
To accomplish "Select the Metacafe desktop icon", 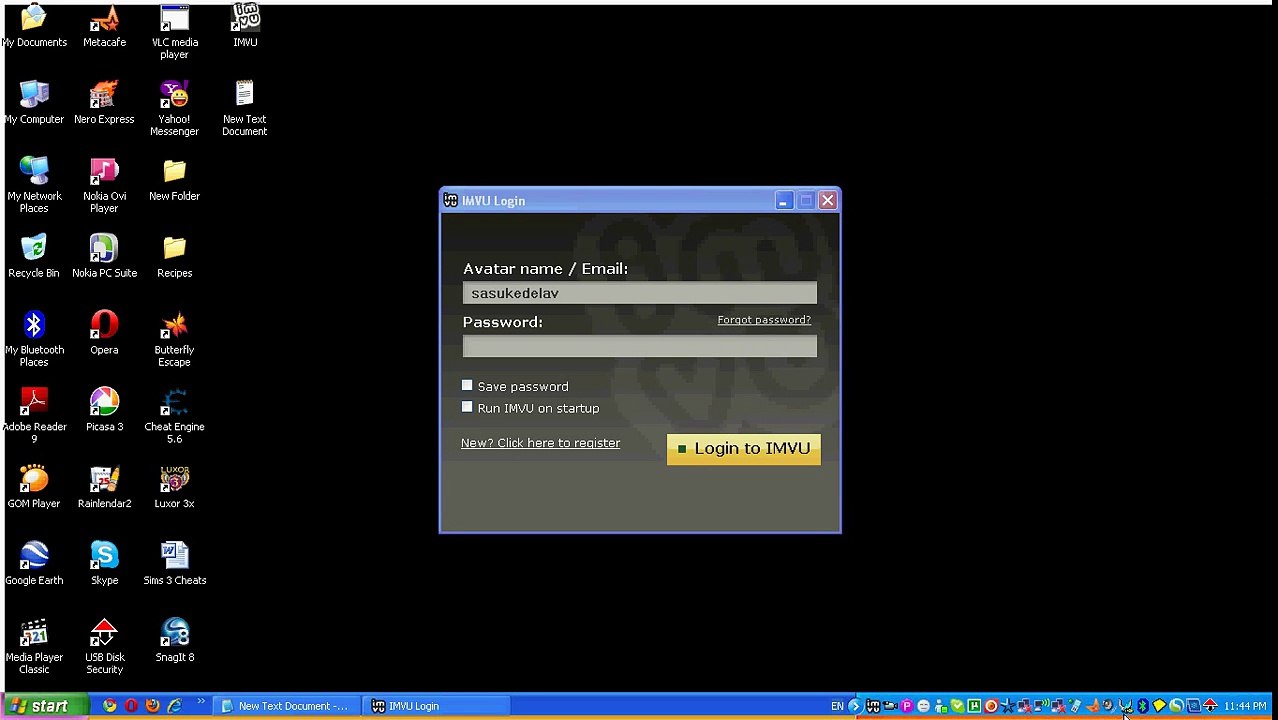I will [104, 25].
